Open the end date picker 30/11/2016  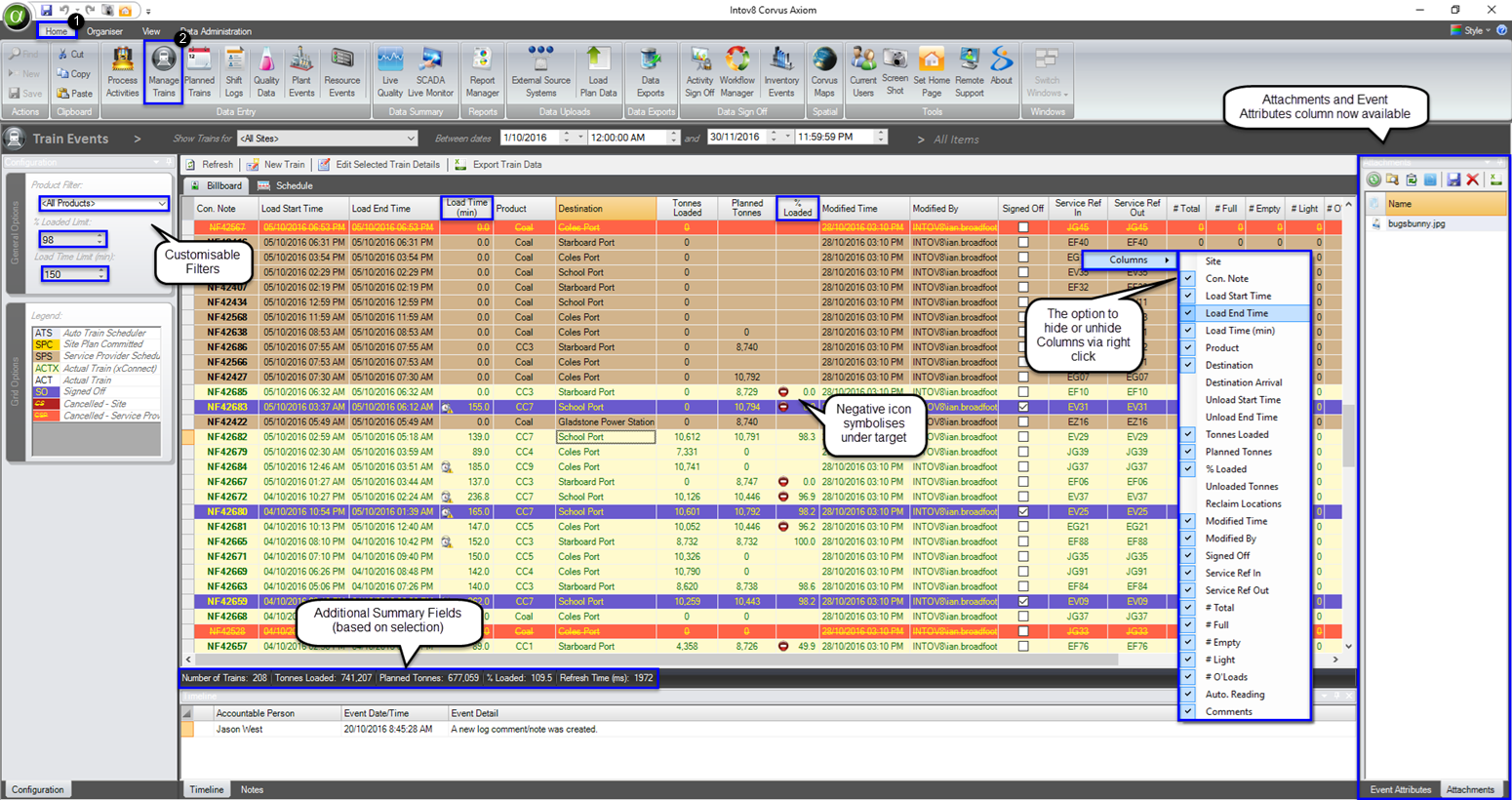(788, 138)
